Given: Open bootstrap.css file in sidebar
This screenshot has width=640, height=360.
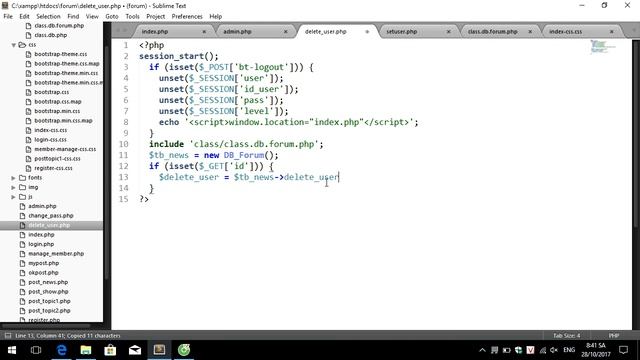Looking at the screenshot, I should [51, 92].
